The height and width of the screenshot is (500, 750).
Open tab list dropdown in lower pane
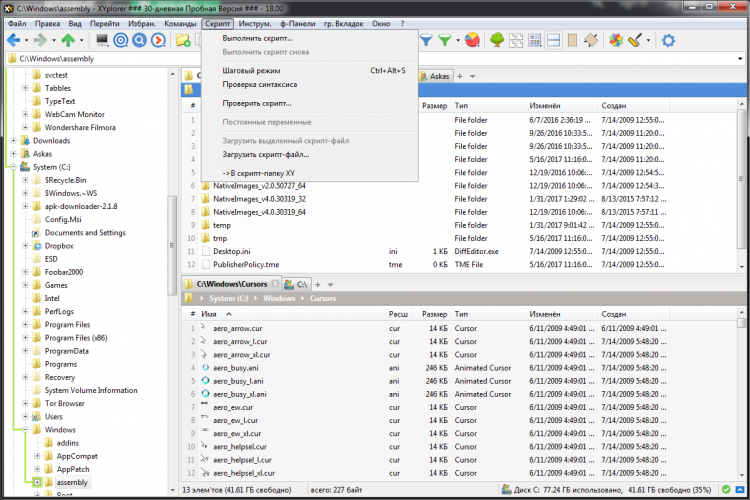click(331, 285)
